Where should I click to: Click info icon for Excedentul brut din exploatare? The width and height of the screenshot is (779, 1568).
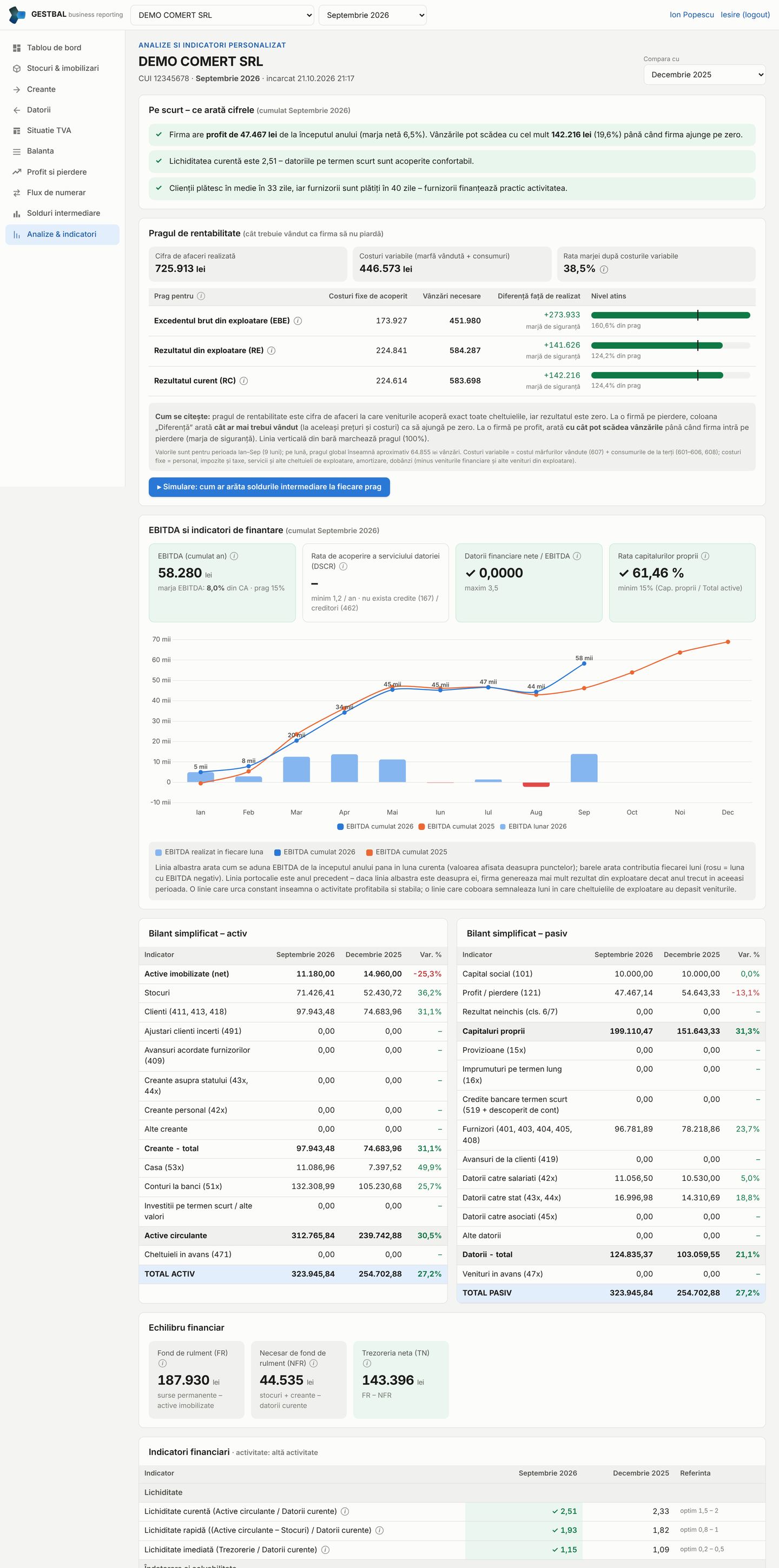pos(298,321)
